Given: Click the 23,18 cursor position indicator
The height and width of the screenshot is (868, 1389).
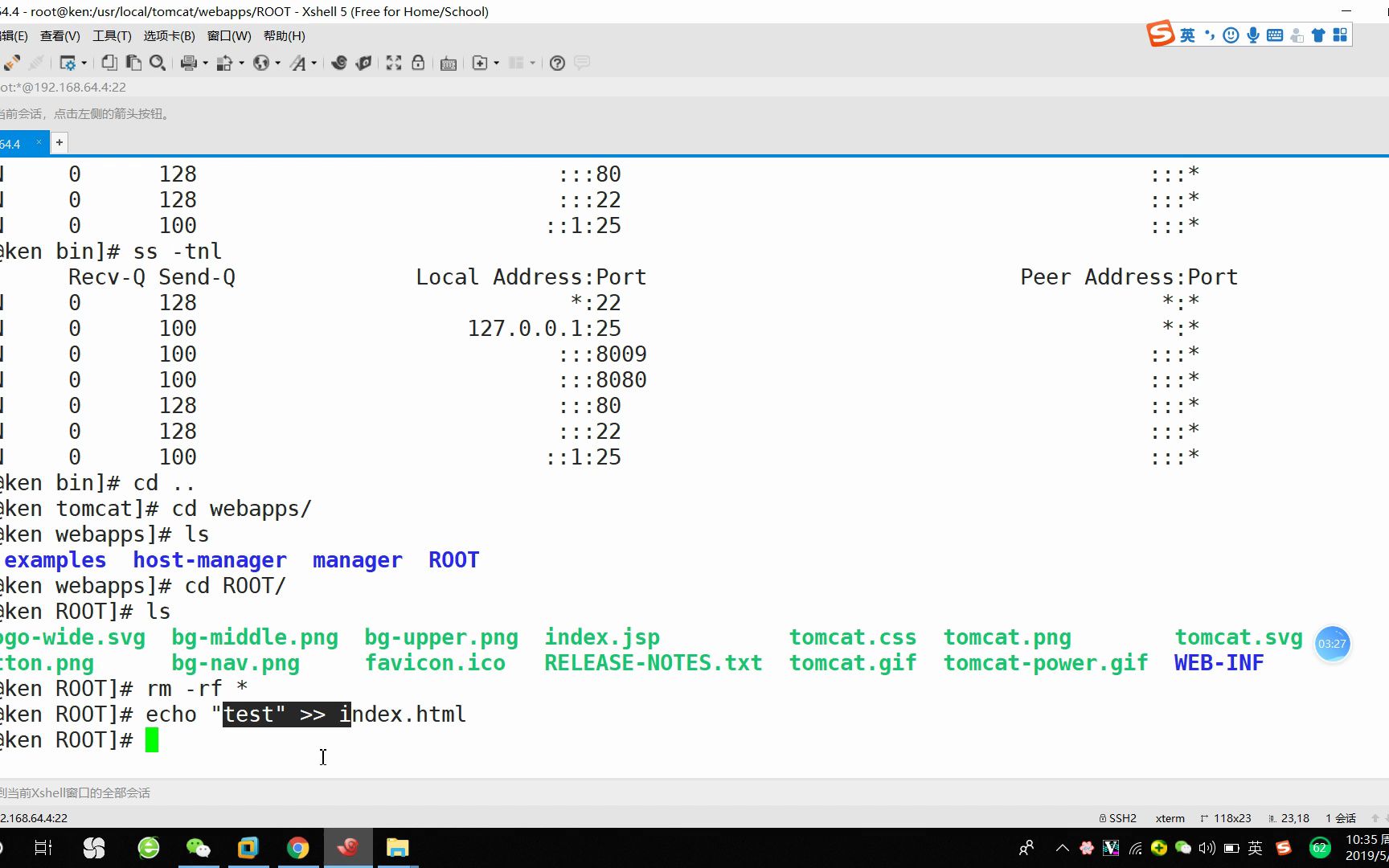Looking at the screenshot, I should (1289, 818).
